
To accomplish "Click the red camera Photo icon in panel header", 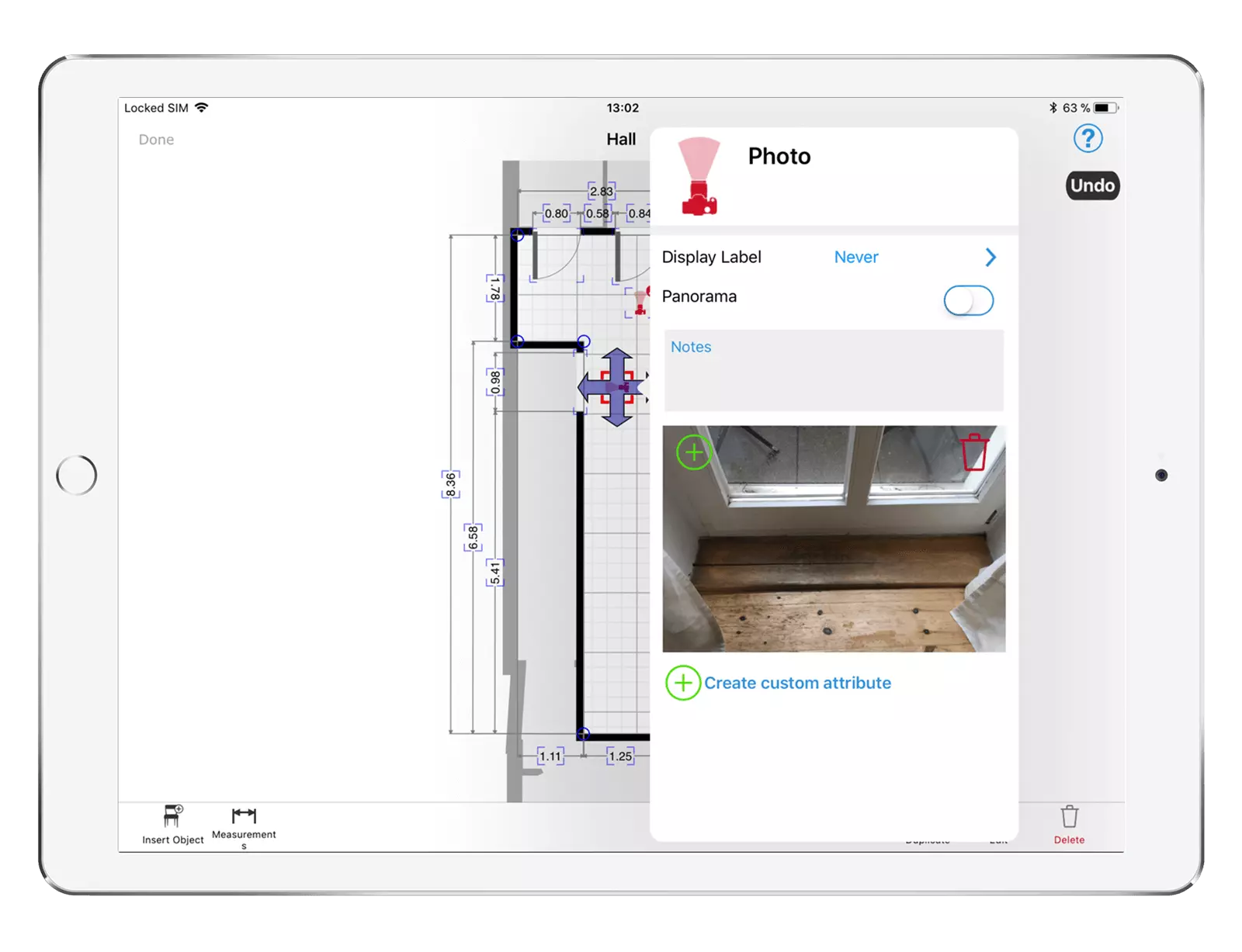I will coord(699,178).
